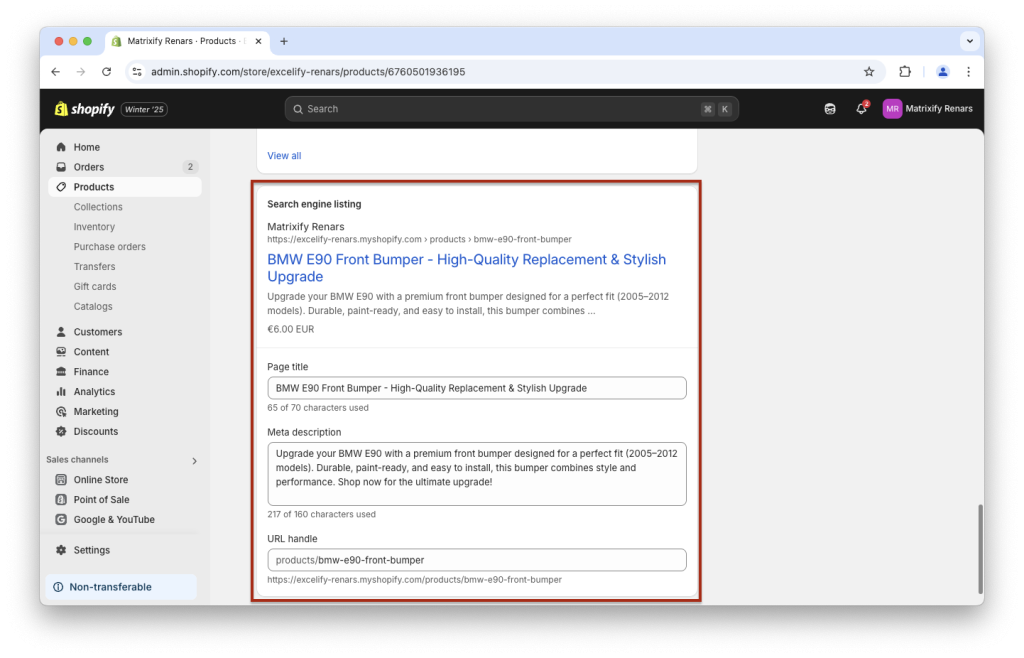Open the notifications bell

[x=861, y=108]
